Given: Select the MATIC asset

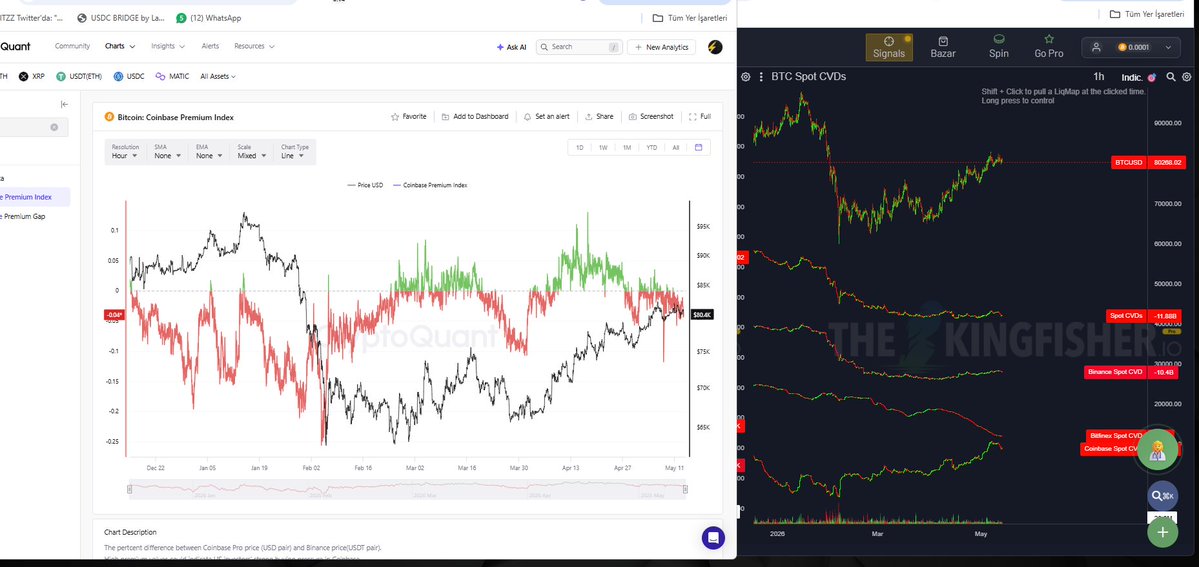Looking at the screenshot, I should click(172, 77).
